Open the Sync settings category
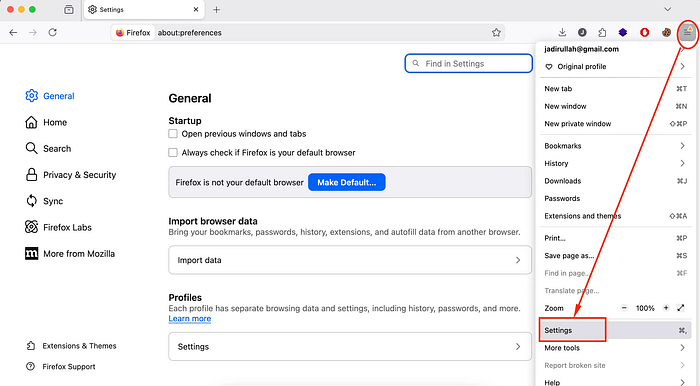700x386 pixels. [x=44, y=201]
